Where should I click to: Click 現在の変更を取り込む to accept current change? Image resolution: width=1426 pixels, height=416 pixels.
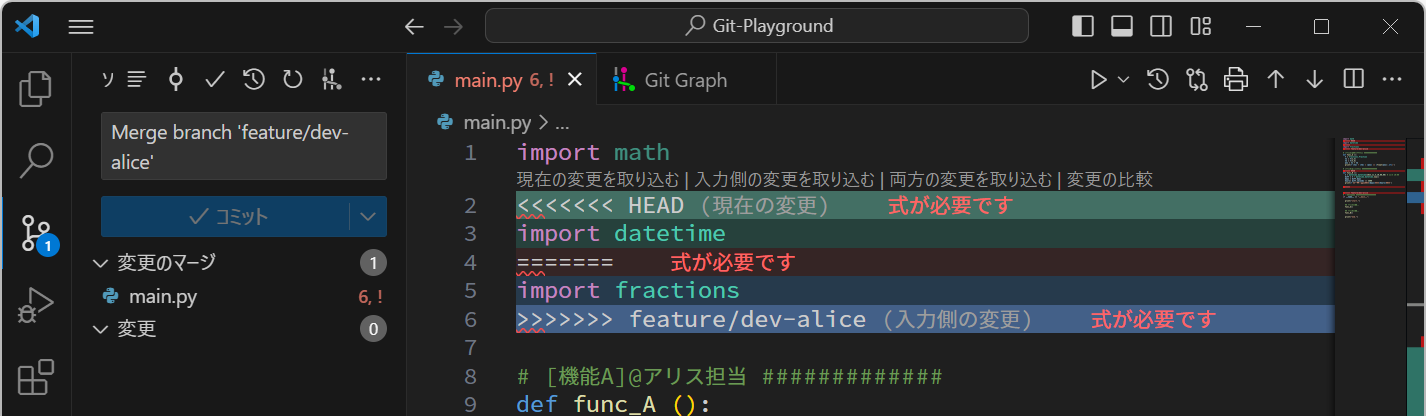point(598,180)
